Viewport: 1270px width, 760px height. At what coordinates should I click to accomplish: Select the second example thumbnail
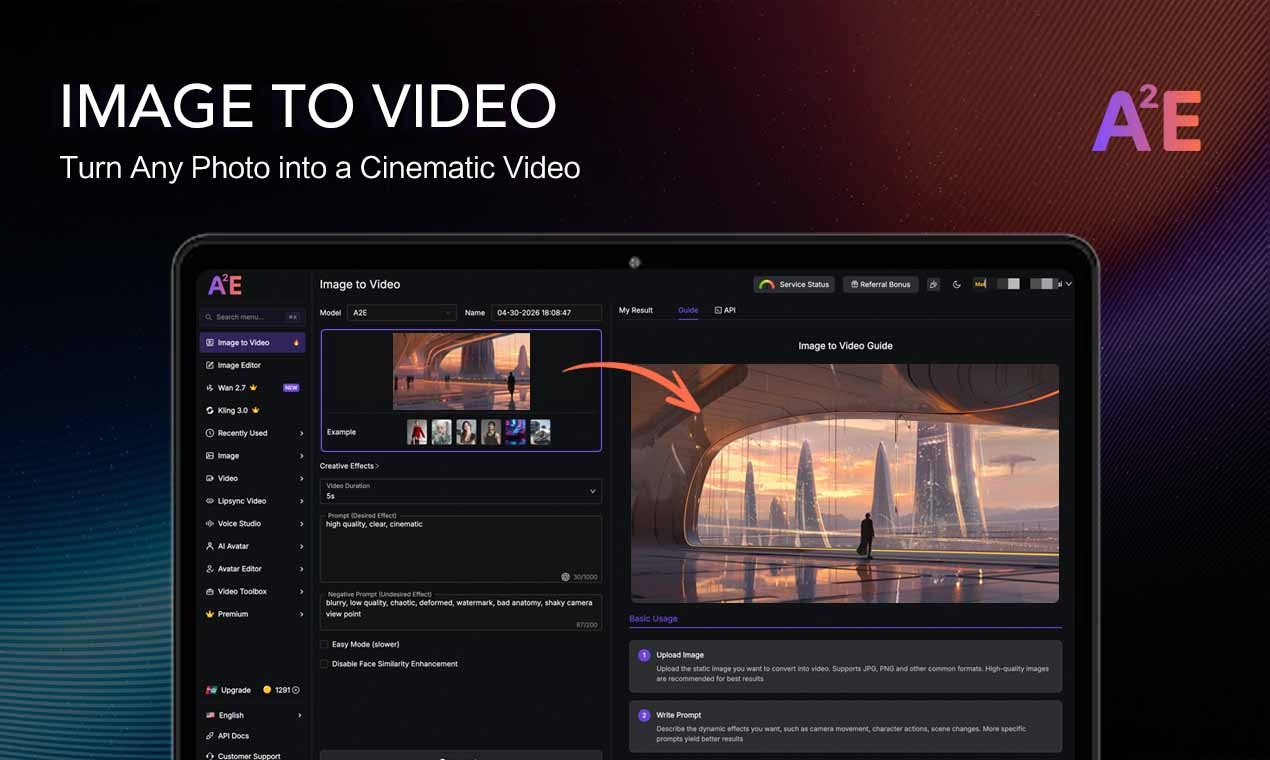pos(441,432)
